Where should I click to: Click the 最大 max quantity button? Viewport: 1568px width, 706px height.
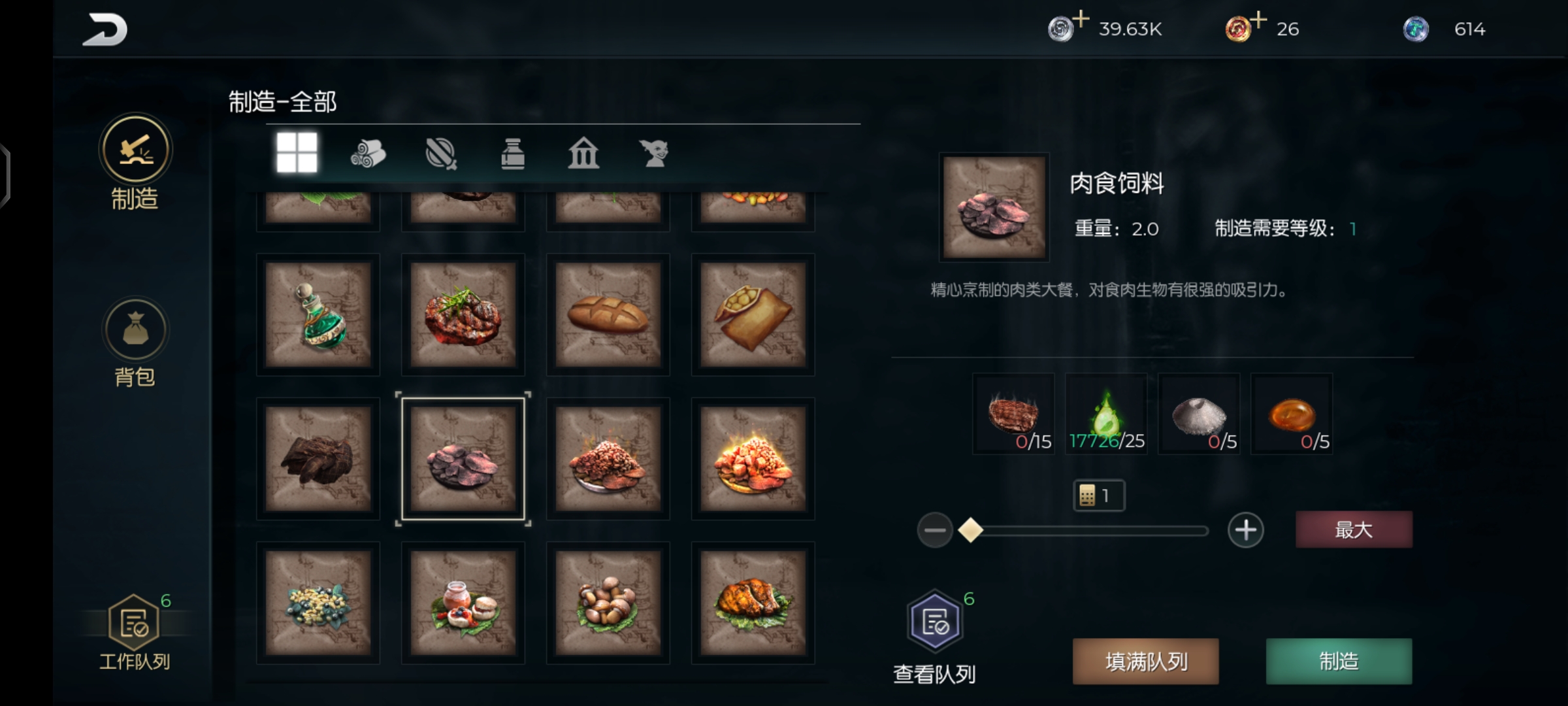tap(1354, 529)
